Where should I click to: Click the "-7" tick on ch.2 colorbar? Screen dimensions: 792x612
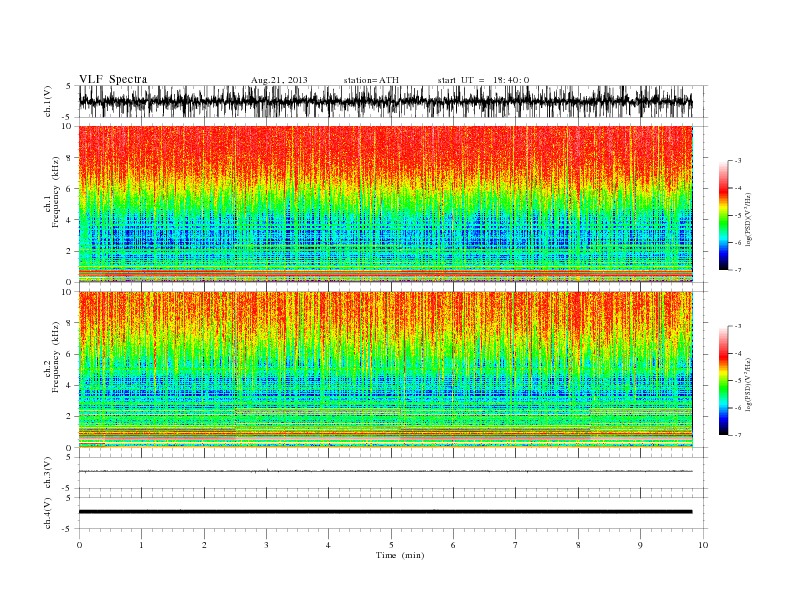tap(738, 435)
